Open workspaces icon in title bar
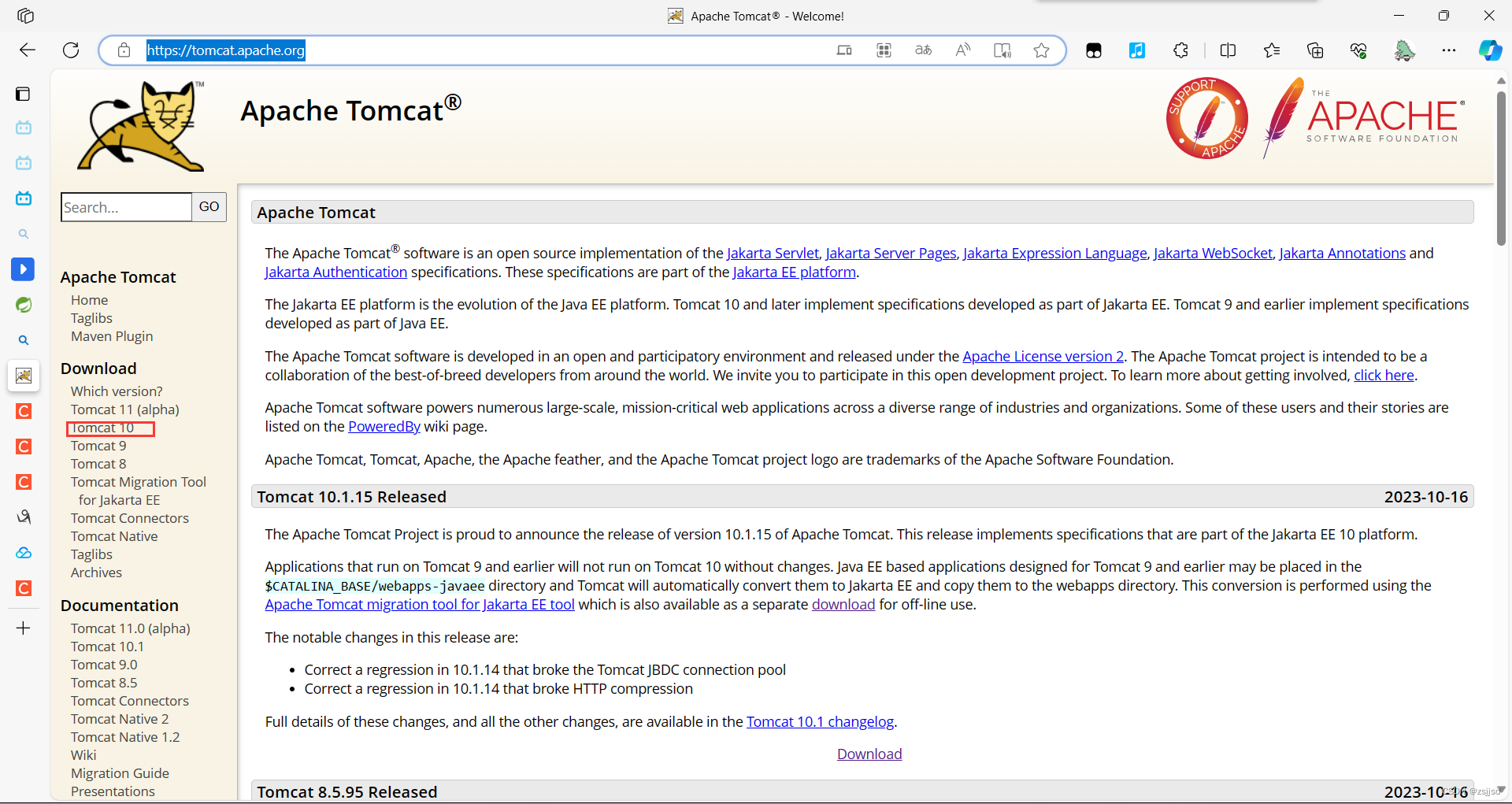This screenshot has width=1512, height=804. point(25,16)
